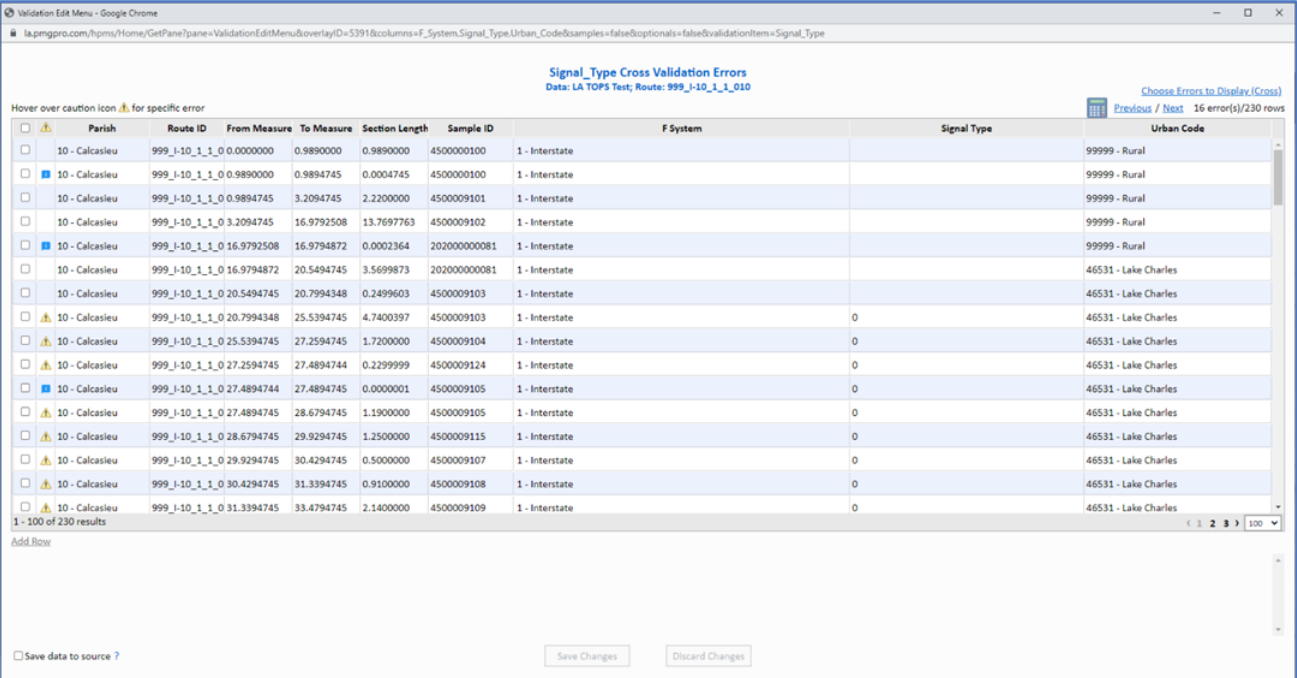Open Choose Errors to Display (Cross) link

(1210, 91)
